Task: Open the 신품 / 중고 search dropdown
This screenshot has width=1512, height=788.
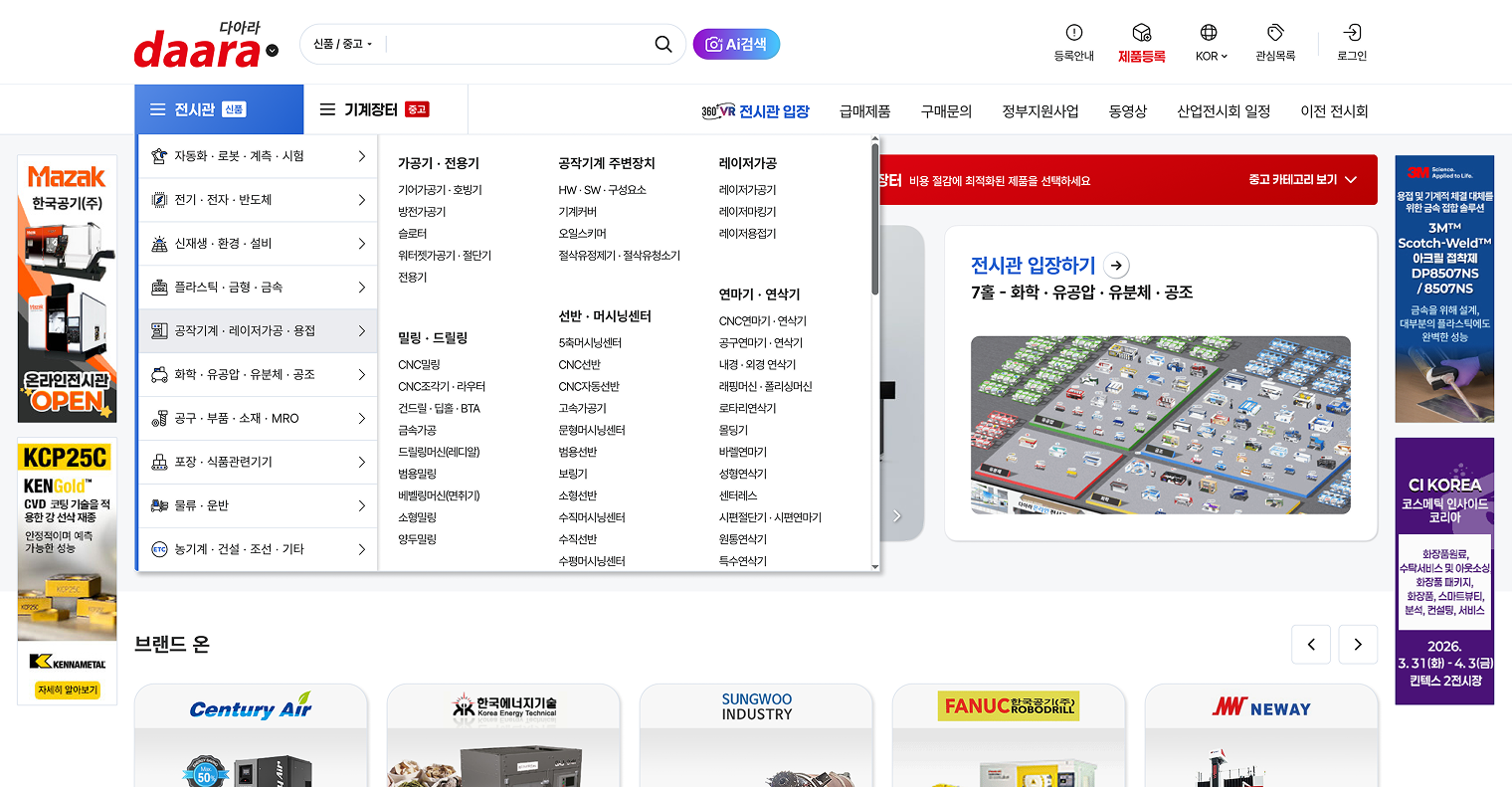Action: coord(342,44)
